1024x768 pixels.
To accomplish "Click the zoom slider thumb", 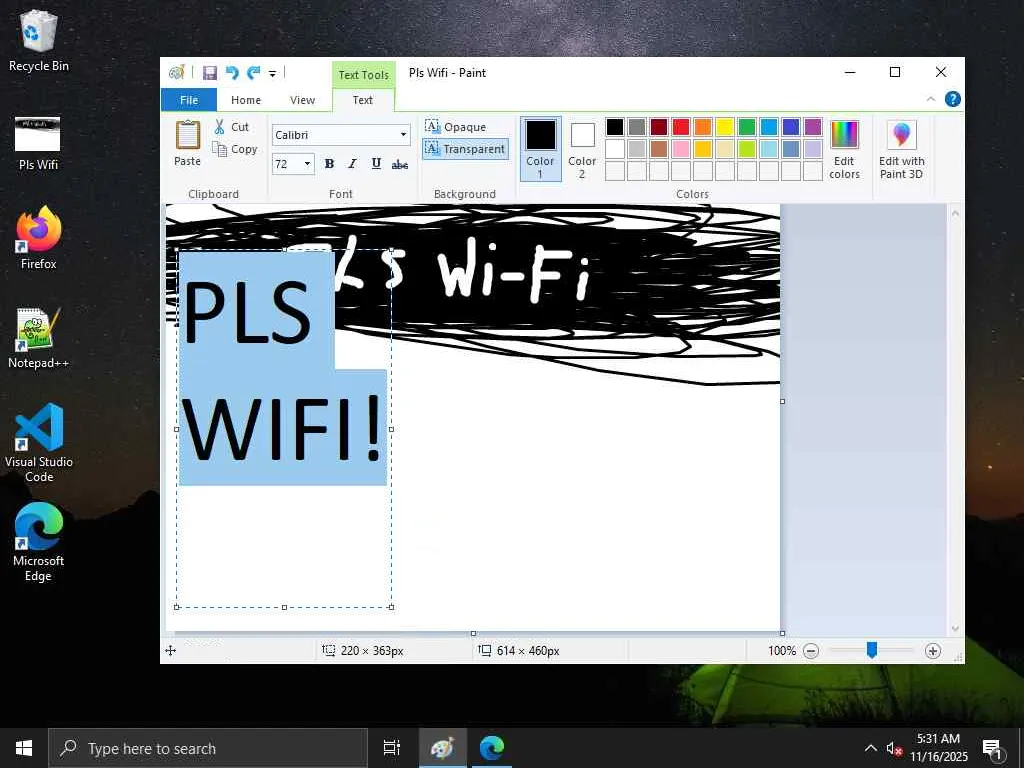I will pos(872,650).
